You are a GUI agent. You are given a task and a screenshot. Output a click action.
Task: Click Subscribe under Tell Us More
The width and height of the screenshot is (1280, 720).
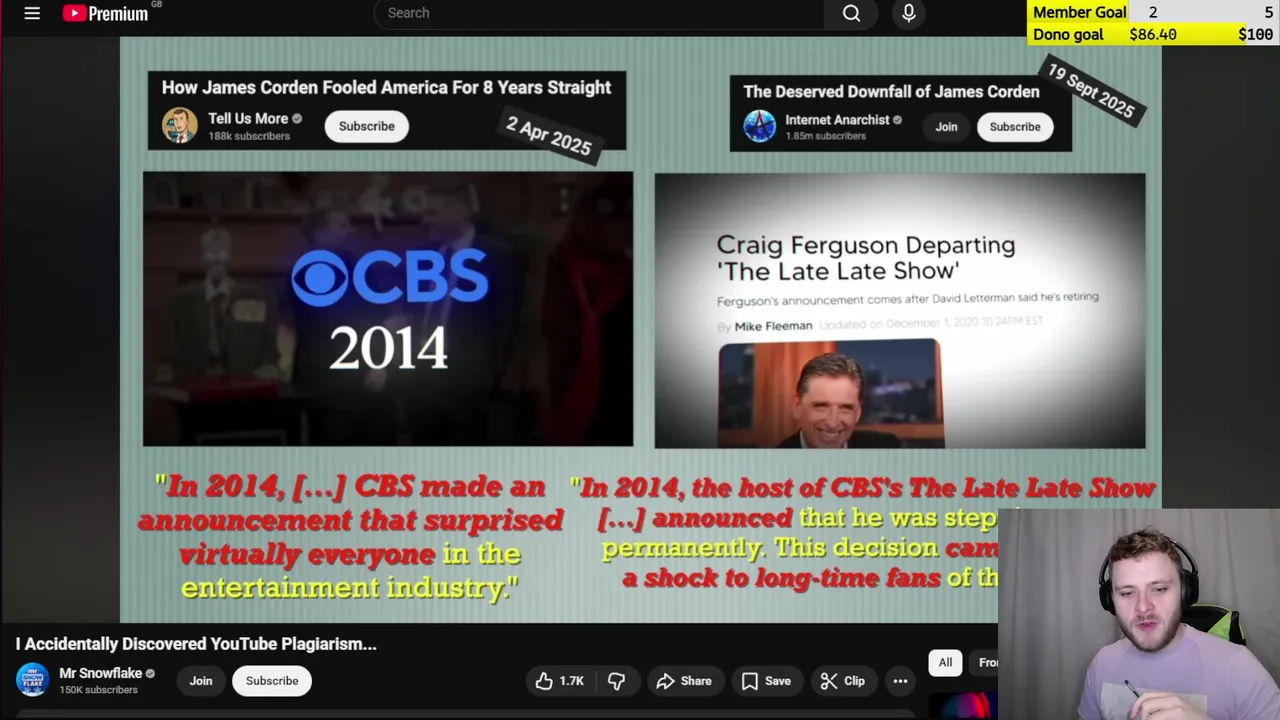(x=366, y=126)
